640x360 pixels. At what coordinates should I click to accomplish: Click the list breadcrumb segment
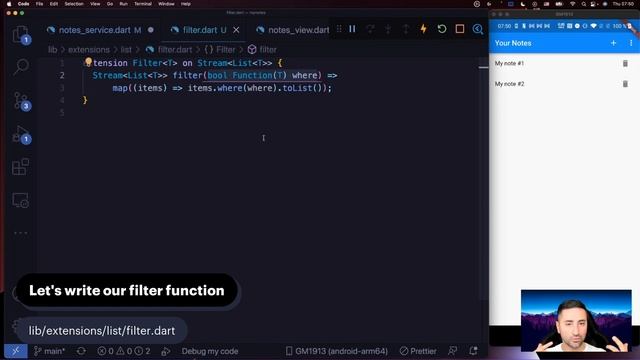[x=126, y=49]
